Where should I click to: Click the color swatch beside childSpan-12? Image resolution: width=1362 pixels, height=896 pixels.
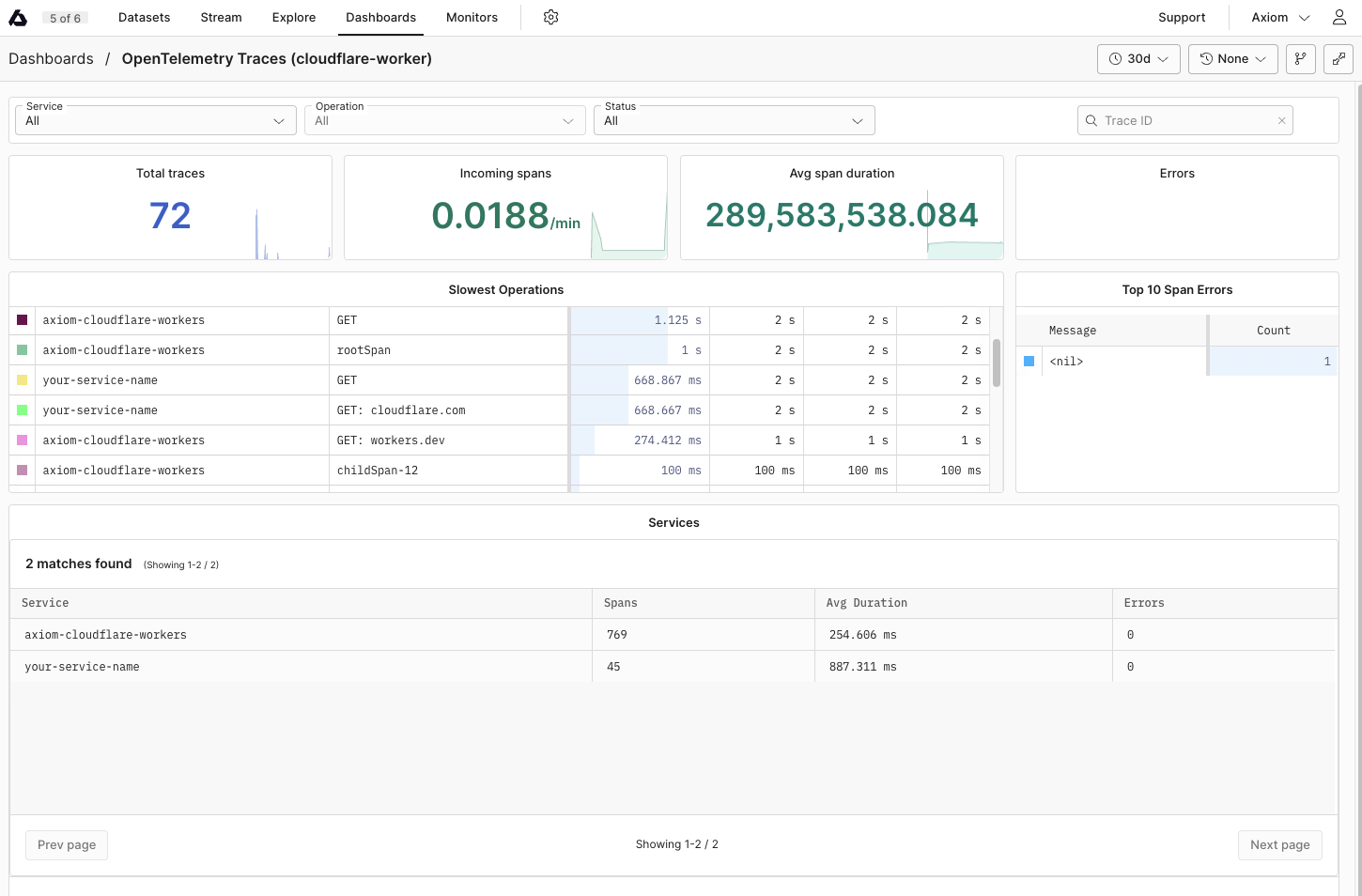21,470
